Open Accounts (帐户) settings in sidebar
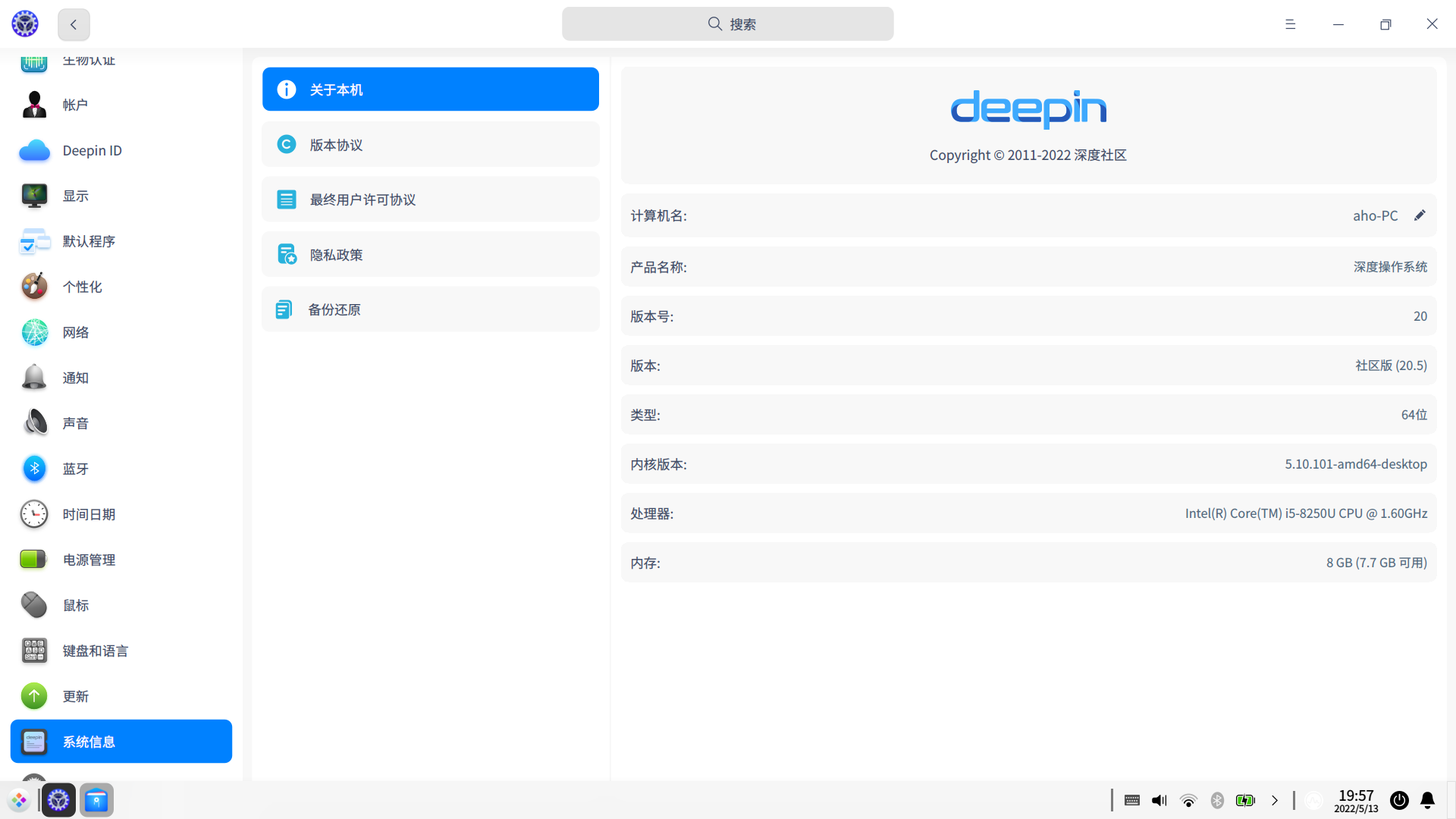The width and height of the screenshot is (1456, 819). coord(74,105)
